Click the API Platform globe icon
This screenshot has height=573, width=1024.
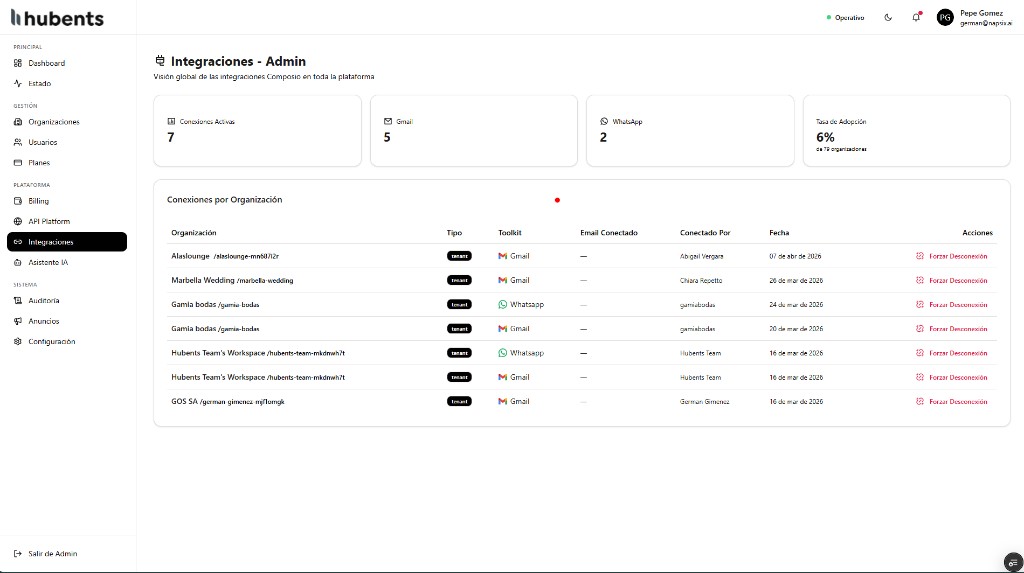click(18, 221)
